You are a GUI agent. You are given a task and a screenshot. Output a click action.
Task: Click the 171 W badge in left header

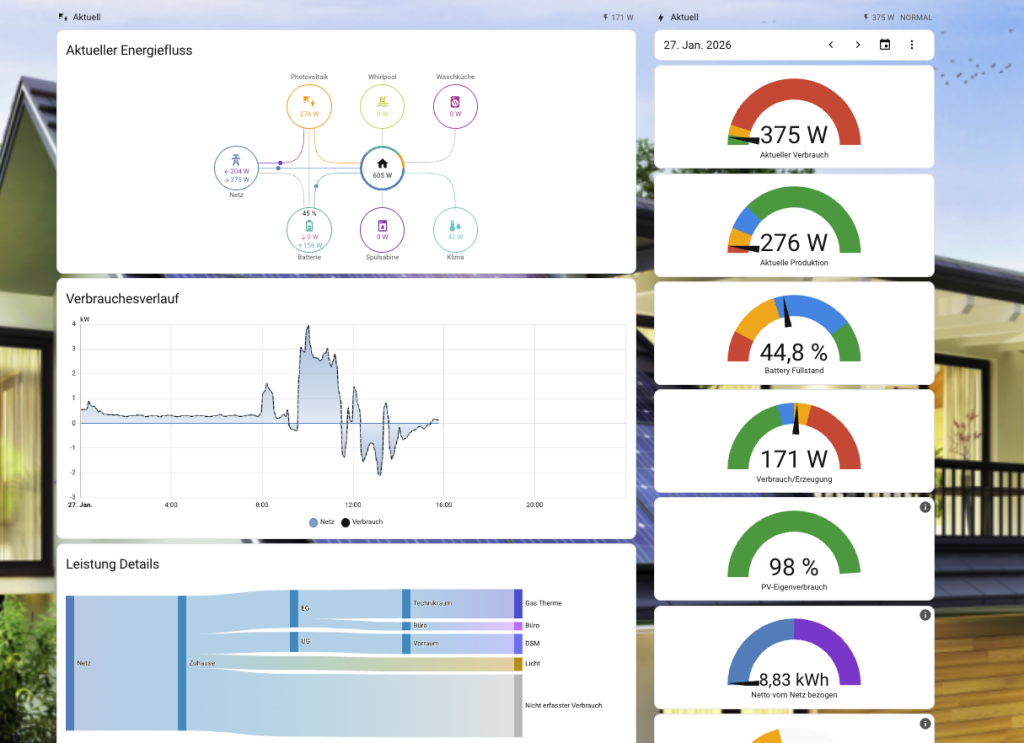pos(618,17)
